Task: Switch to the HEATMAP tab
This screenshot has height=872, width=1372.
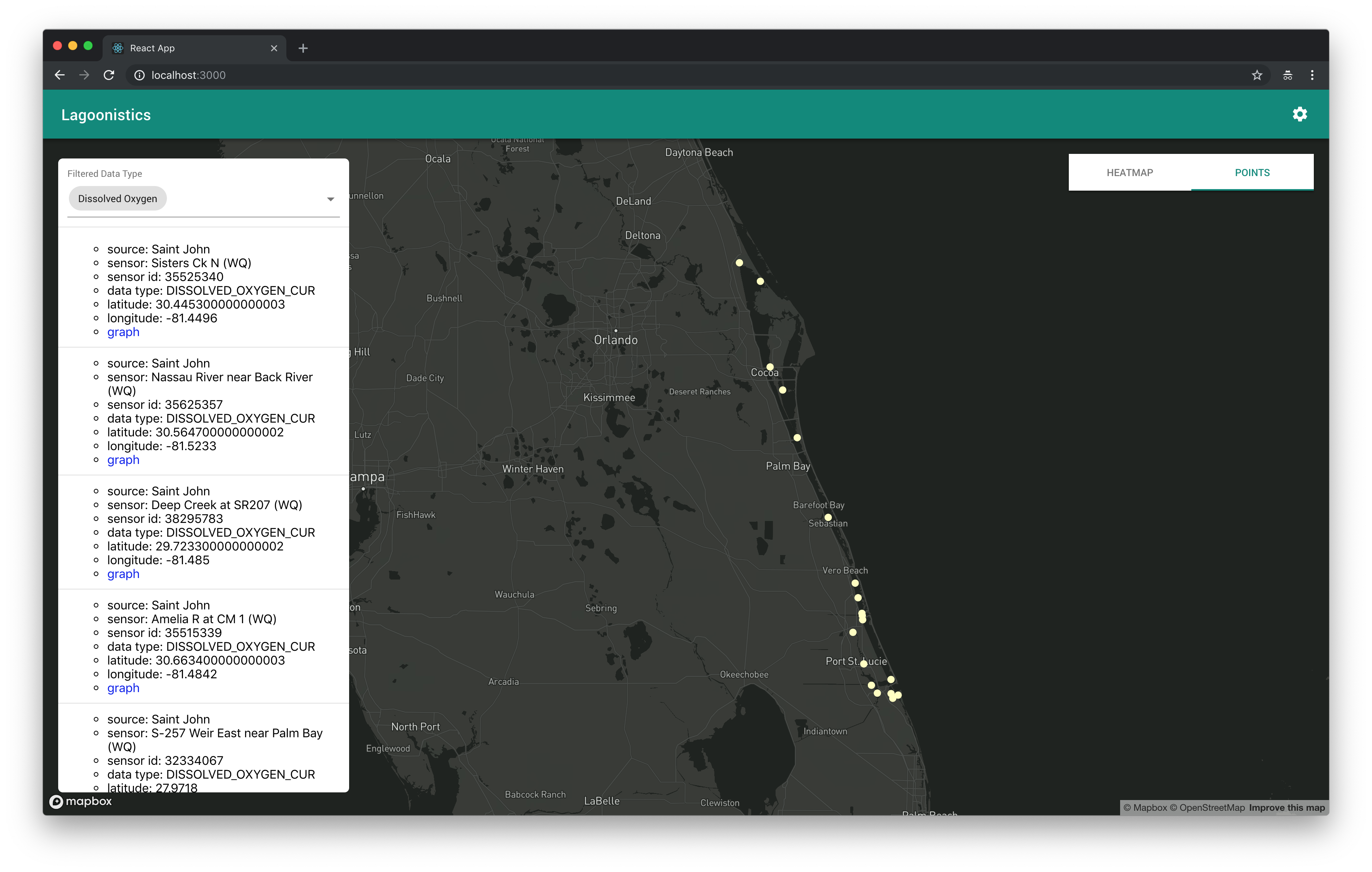Action: (x=1129, y=173)
